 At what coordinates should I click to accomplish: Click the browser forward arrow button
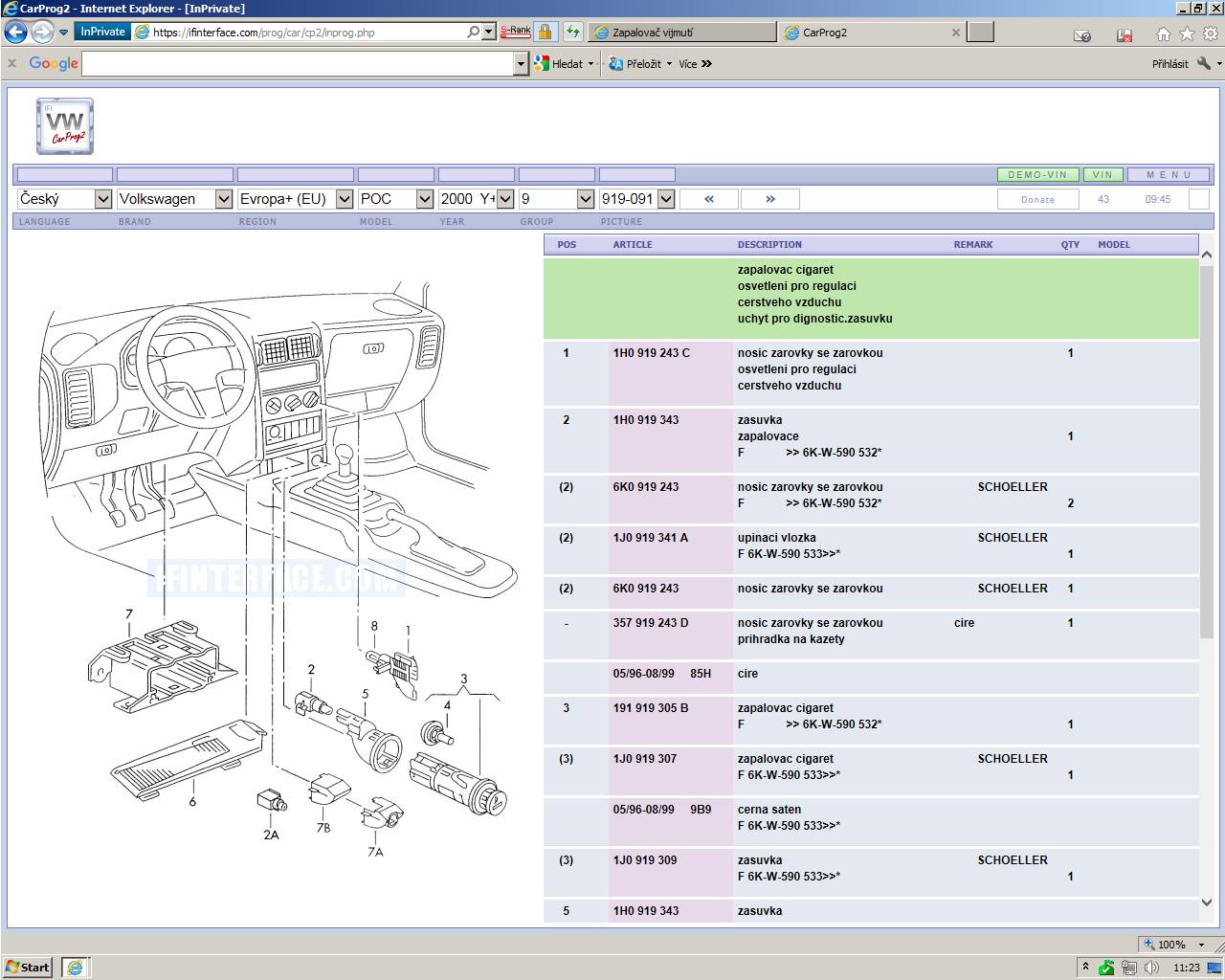pos(42,32)
